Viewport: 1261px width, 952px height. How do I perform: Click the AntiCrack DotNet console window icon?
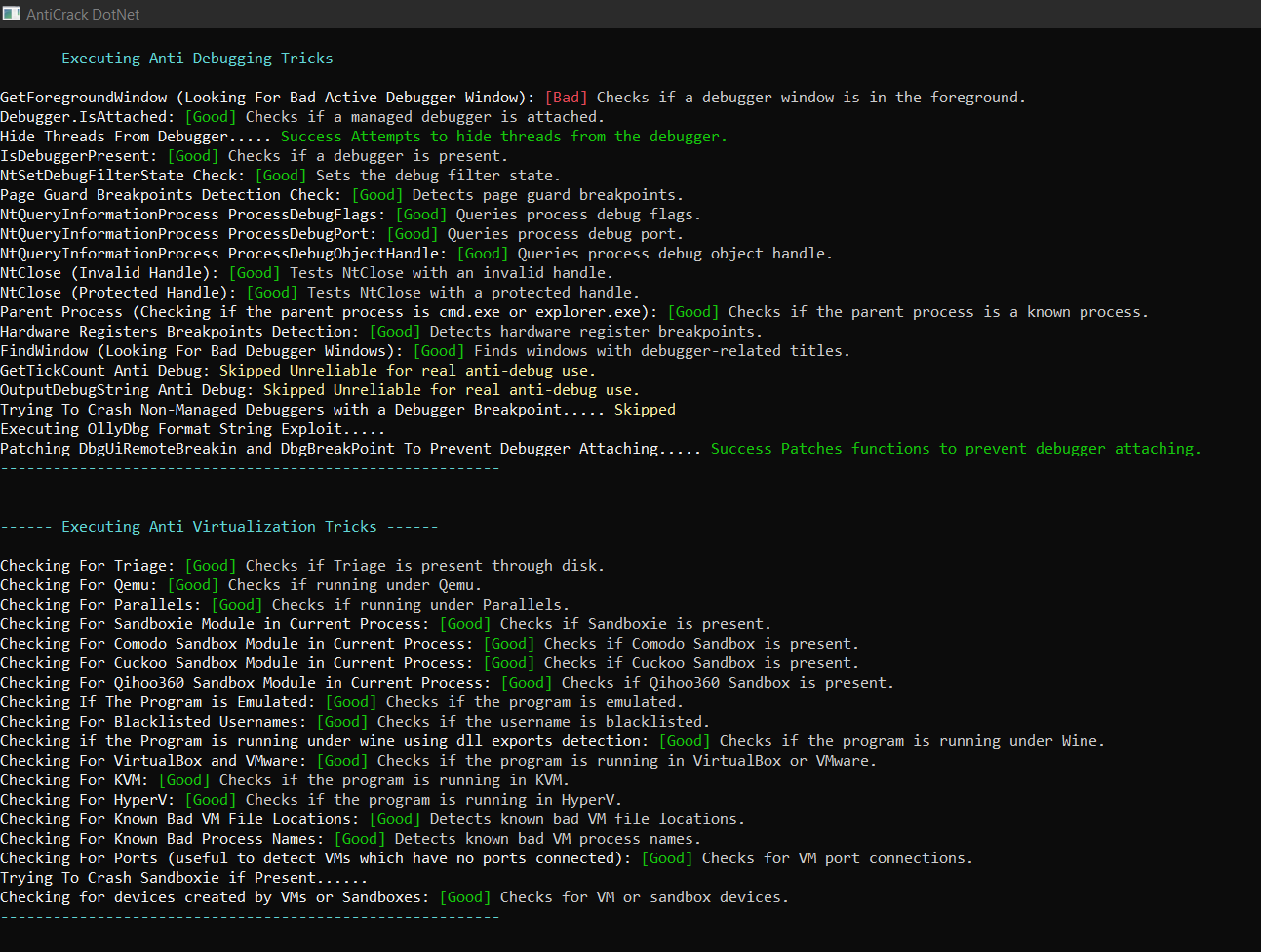point(12,14)
